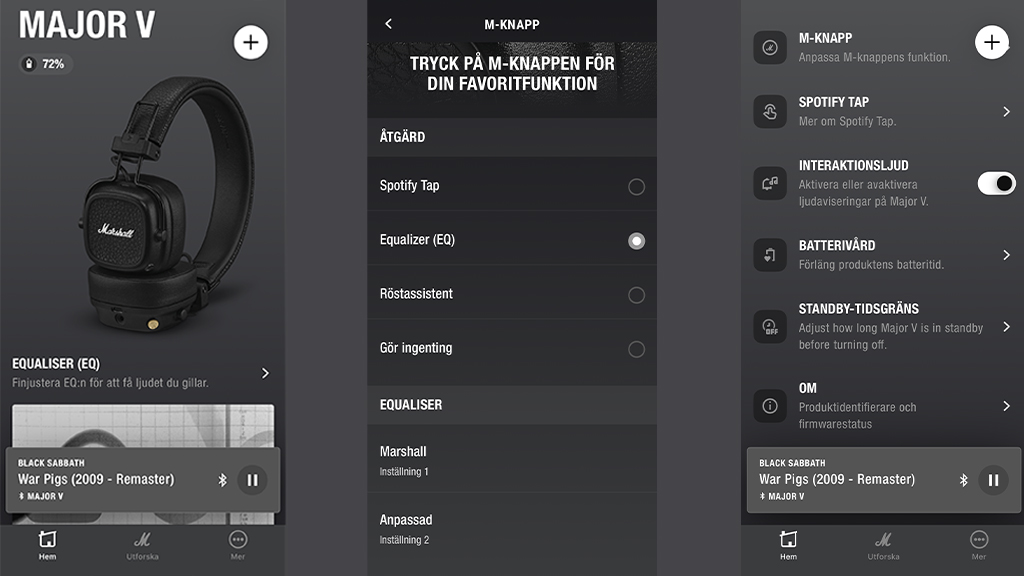The height and width of the screenshot is (576, 1024).
Task: Open Batterivård via its chevron arrow
Action: click(1006, 255)
